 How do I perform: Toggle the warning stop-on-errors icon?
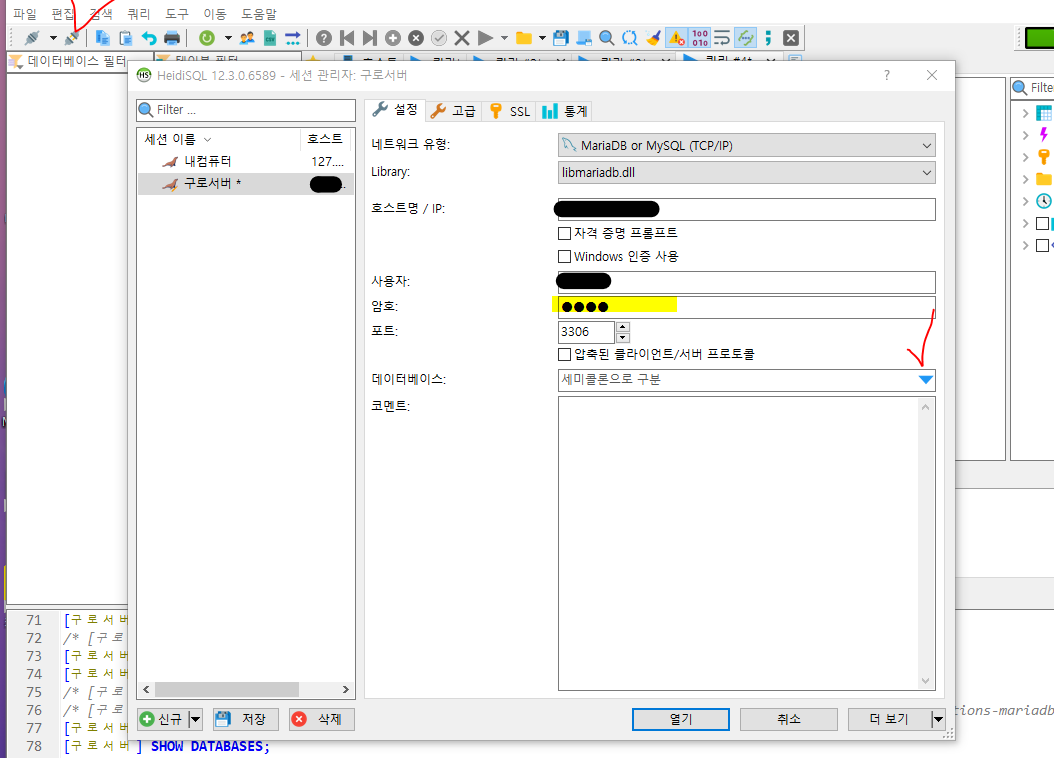tap(677, 38)
